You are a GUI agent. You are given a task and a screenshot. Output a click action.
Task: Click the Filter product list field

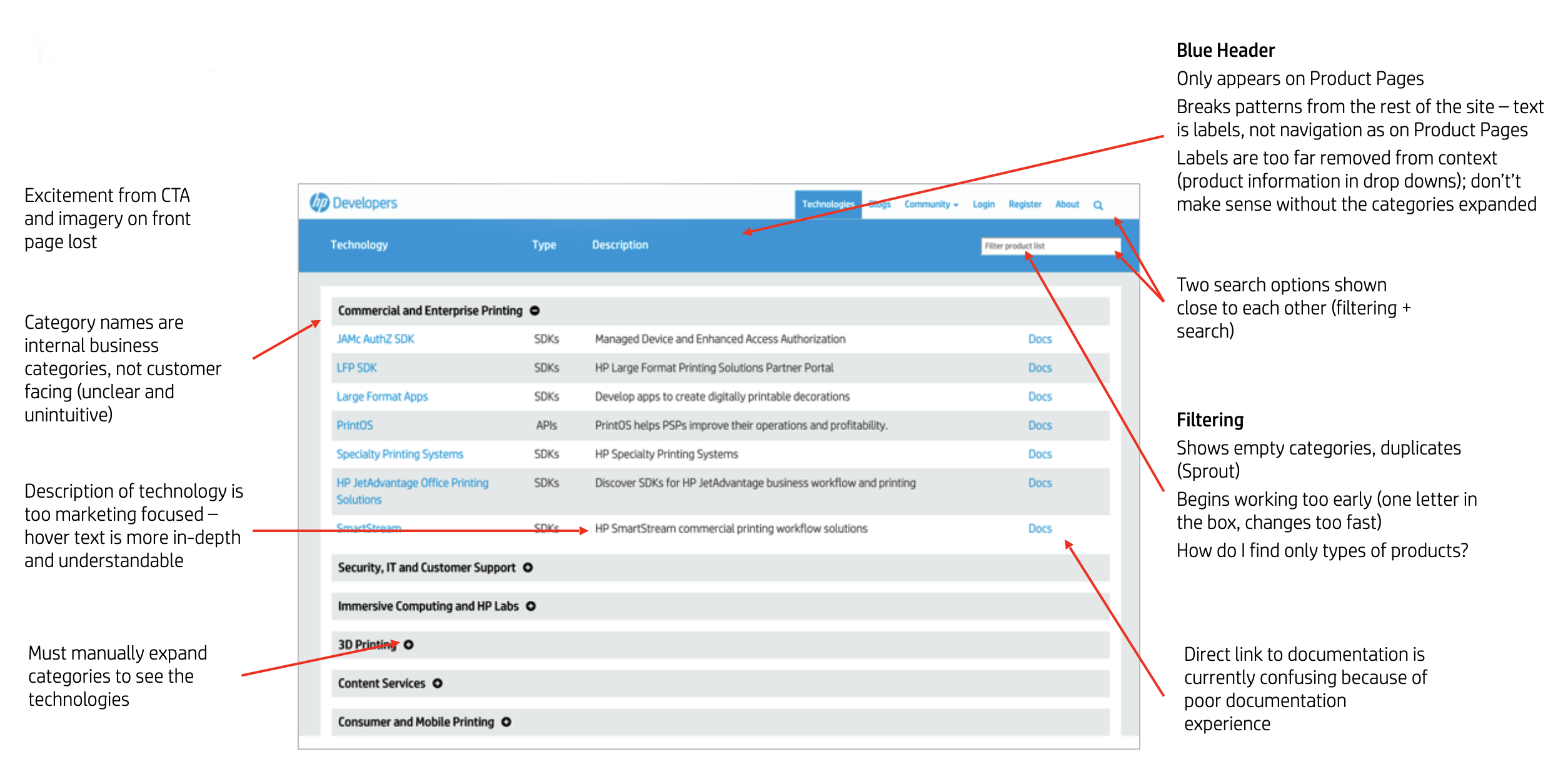[1050, 246]
